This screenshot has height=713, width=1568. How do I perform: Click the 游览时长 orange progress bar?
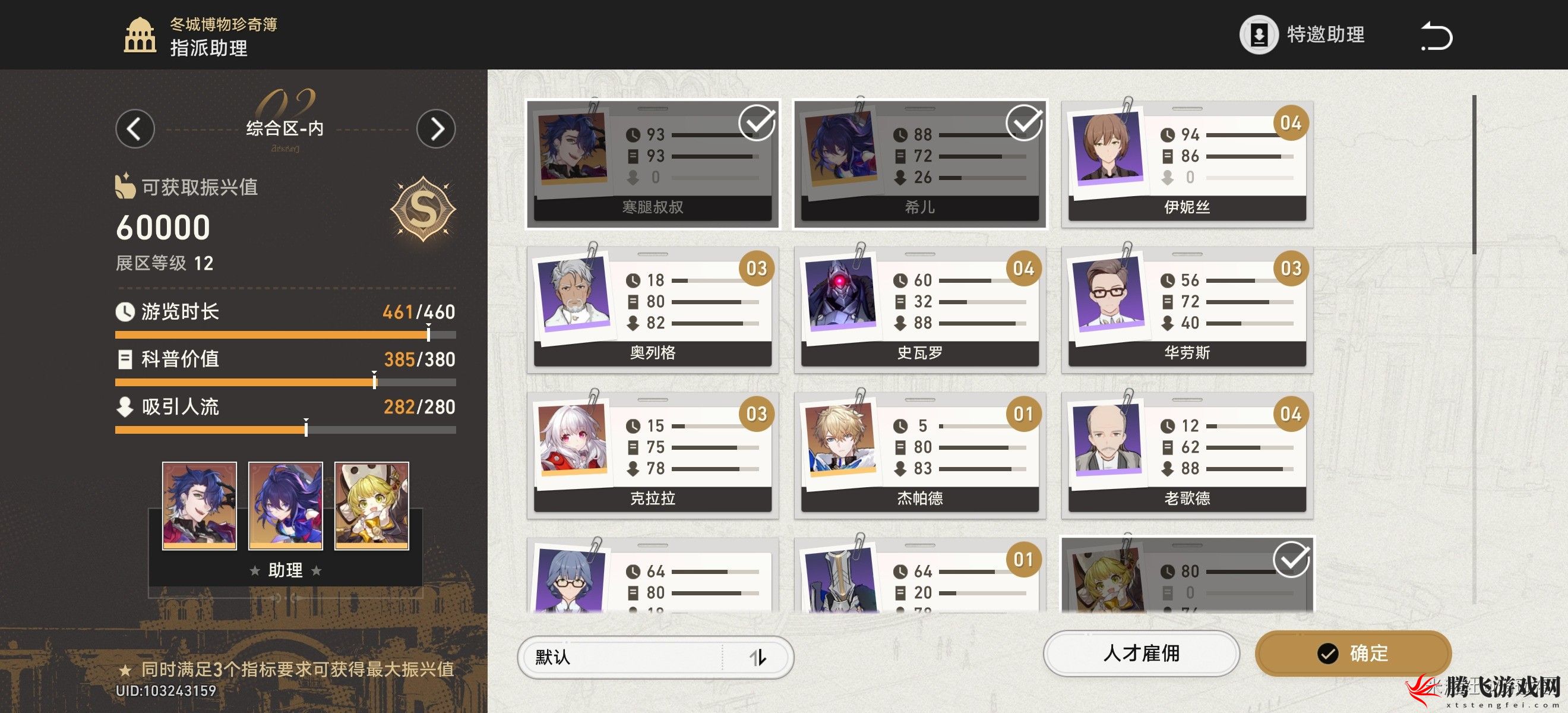(x=286, y=335)
